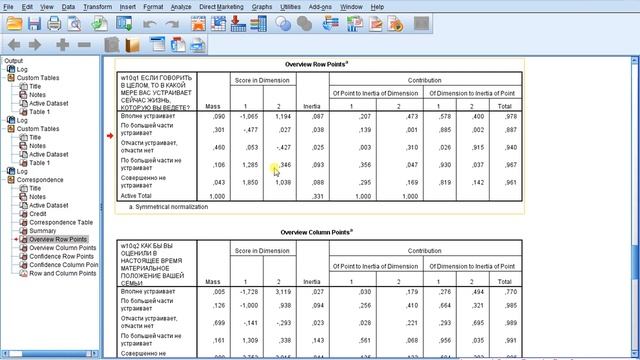
Task: Click the Insert Text icon
Action: [x=198, y=44]
